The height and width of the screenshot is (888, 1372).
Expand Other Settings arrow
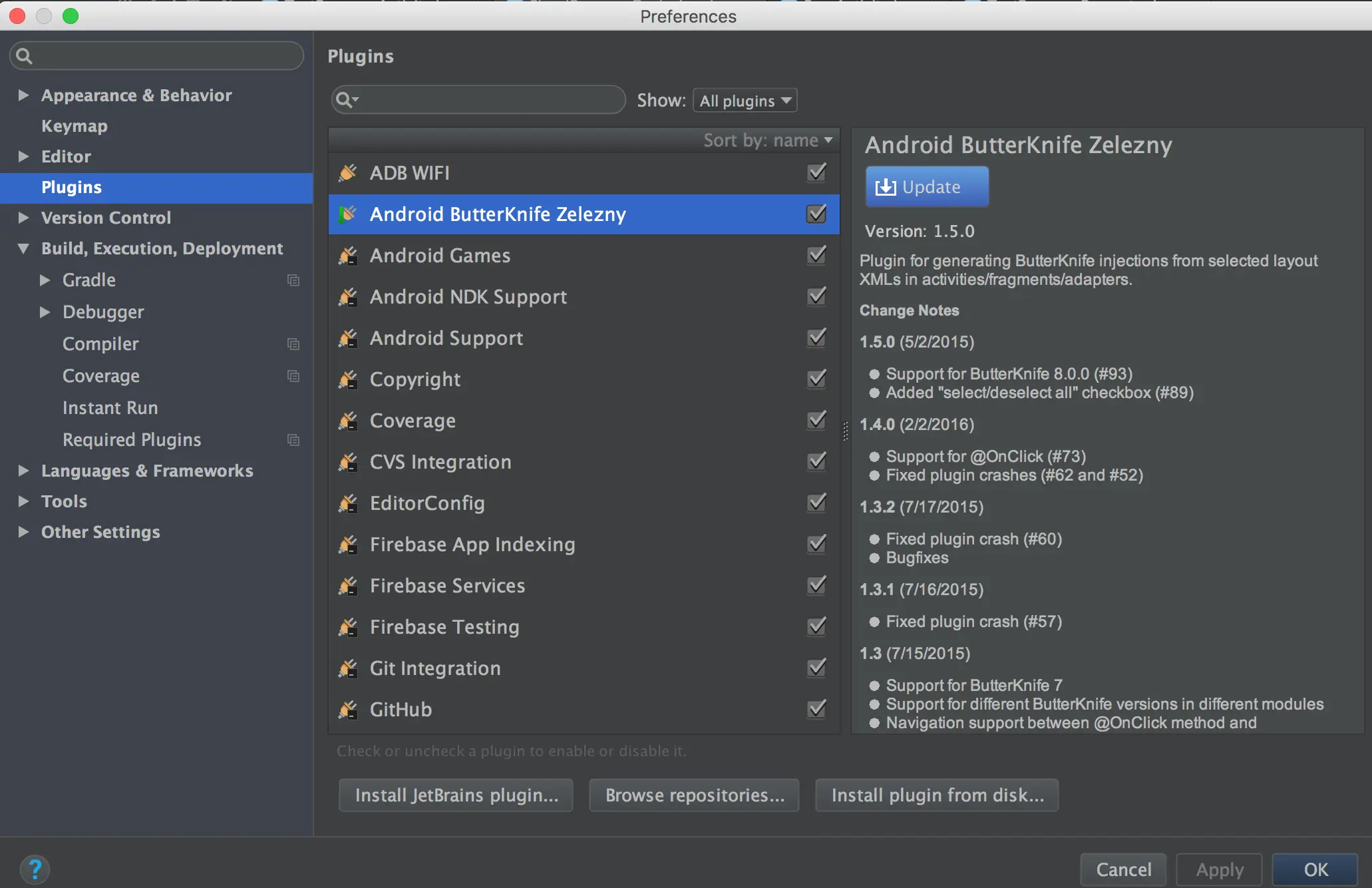23,532
